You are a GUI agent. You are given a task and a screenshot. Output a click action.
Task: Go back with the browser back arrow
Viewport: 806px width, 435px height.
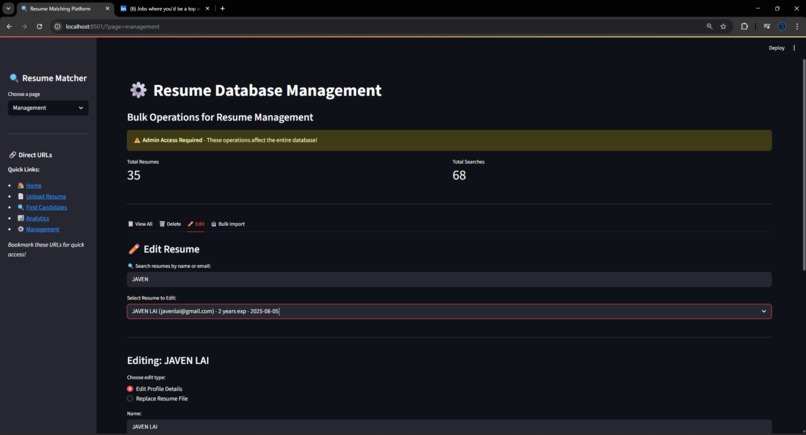click(9, 26)
